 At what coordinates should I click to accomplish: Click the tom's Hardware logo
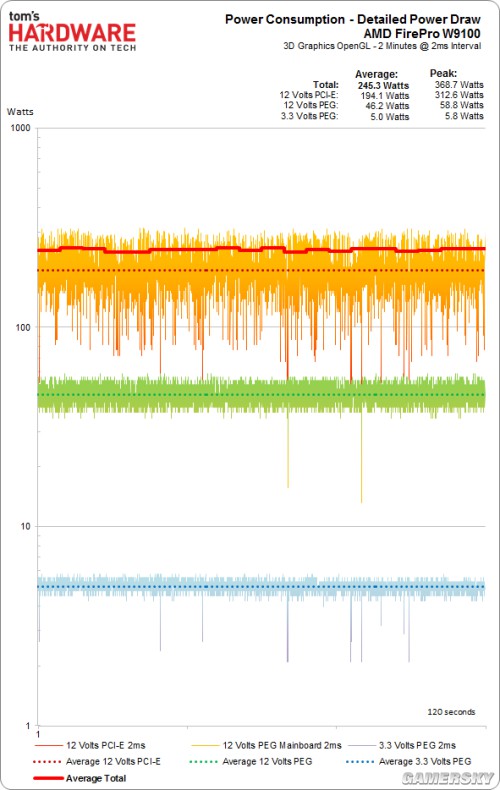73,31
